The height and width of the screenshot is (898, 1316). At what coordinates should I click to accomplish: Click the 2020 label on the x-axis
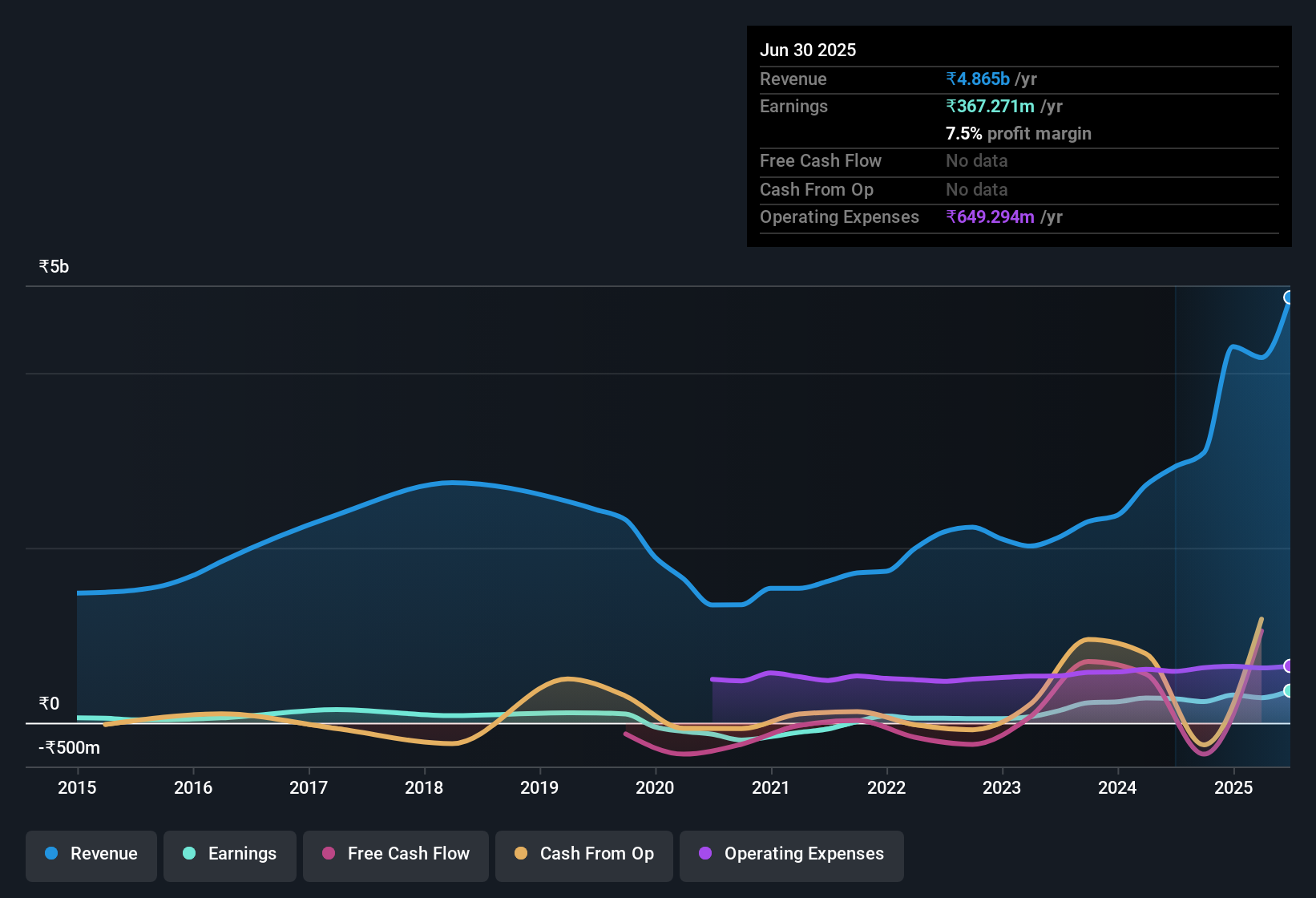656,788
